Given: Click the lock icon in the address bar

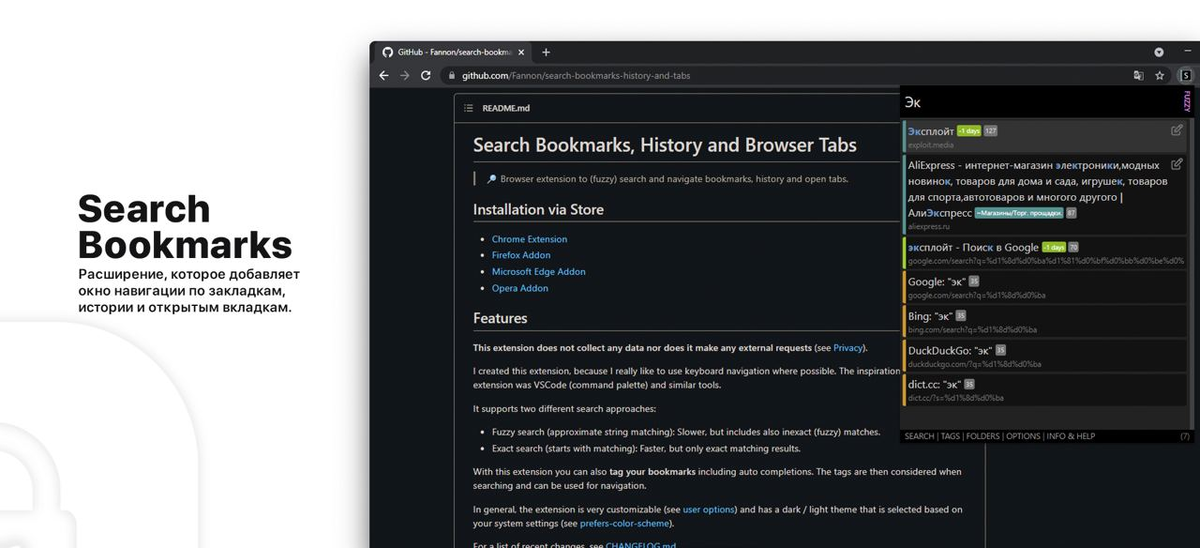Looking at the screenshot, I should pos(451,75).
